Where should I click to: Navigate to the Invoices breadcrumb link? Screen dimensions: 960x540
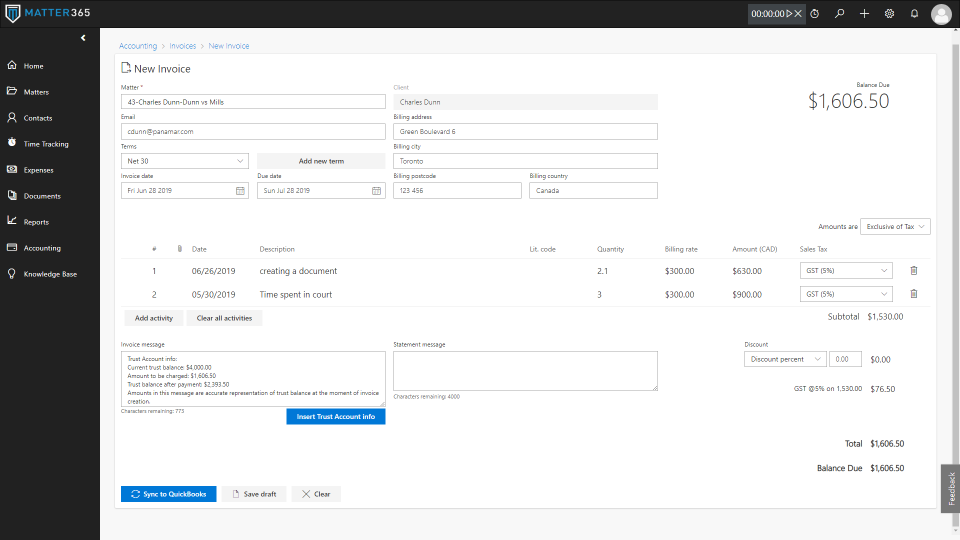pos(183,46)
